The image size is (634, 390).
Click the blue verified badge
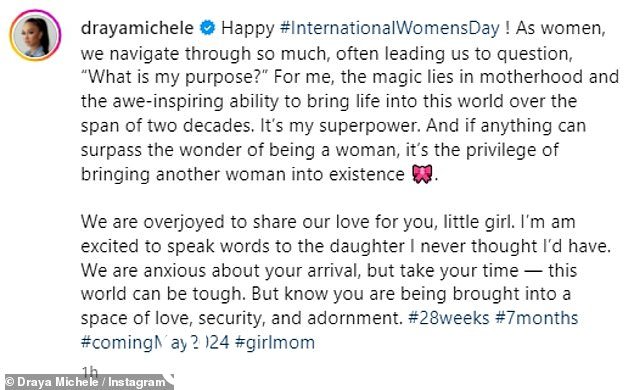[208, 28]
